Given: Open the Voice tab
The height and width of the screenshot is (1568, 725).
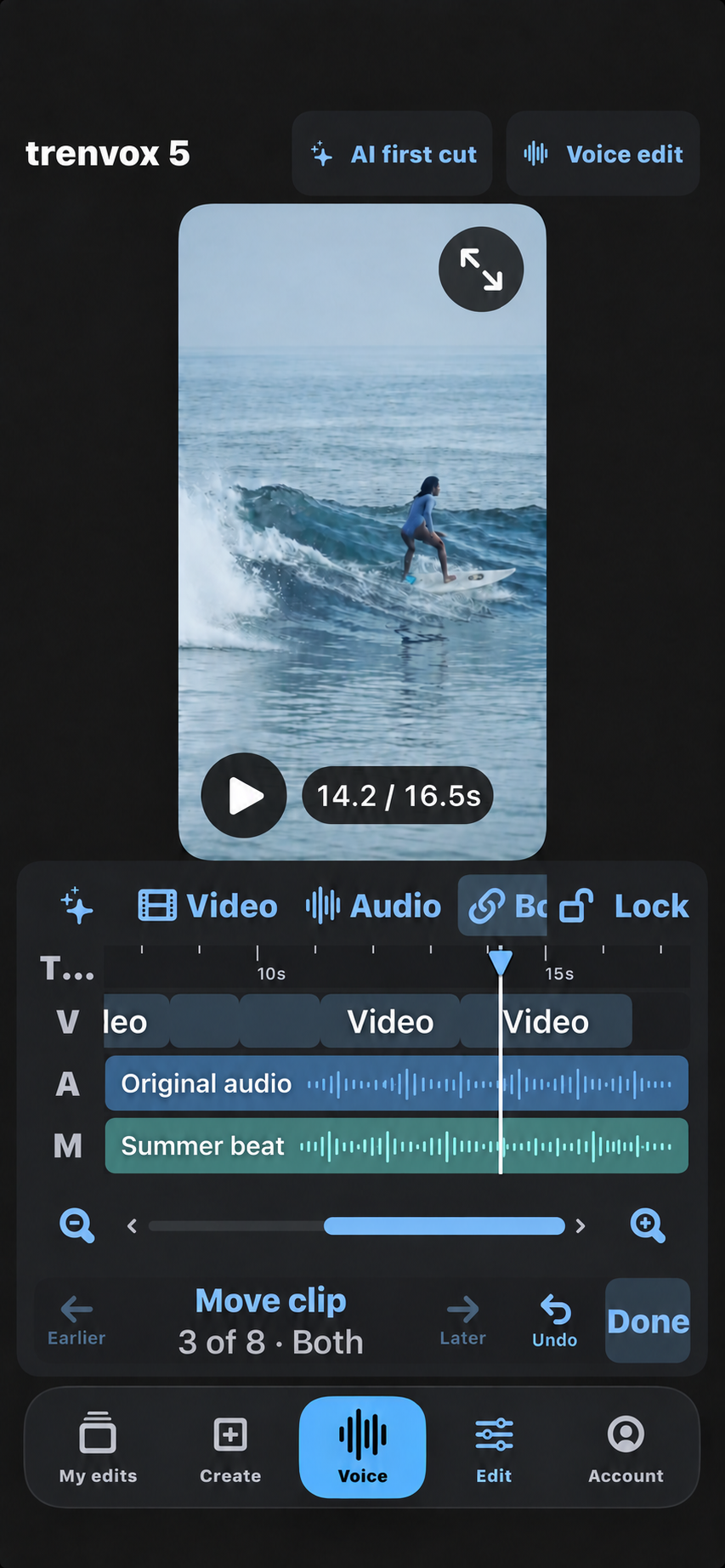Looking at the screenshot, I should [363, 1447].
